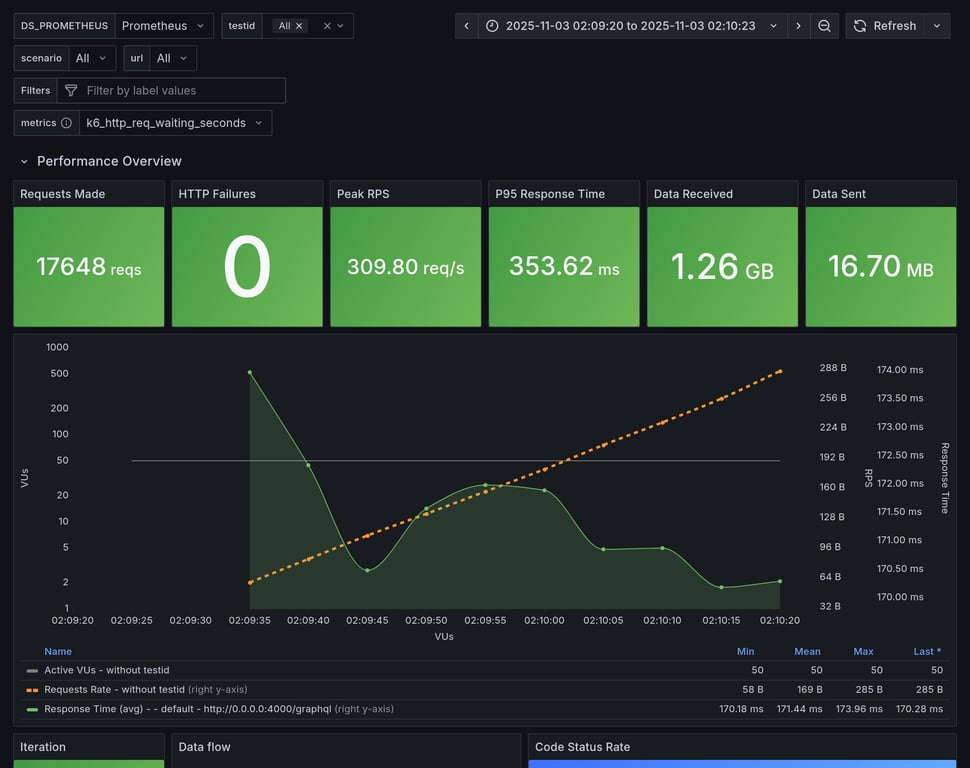
Task: Click the zoom out time range icon
Action: 824,26
